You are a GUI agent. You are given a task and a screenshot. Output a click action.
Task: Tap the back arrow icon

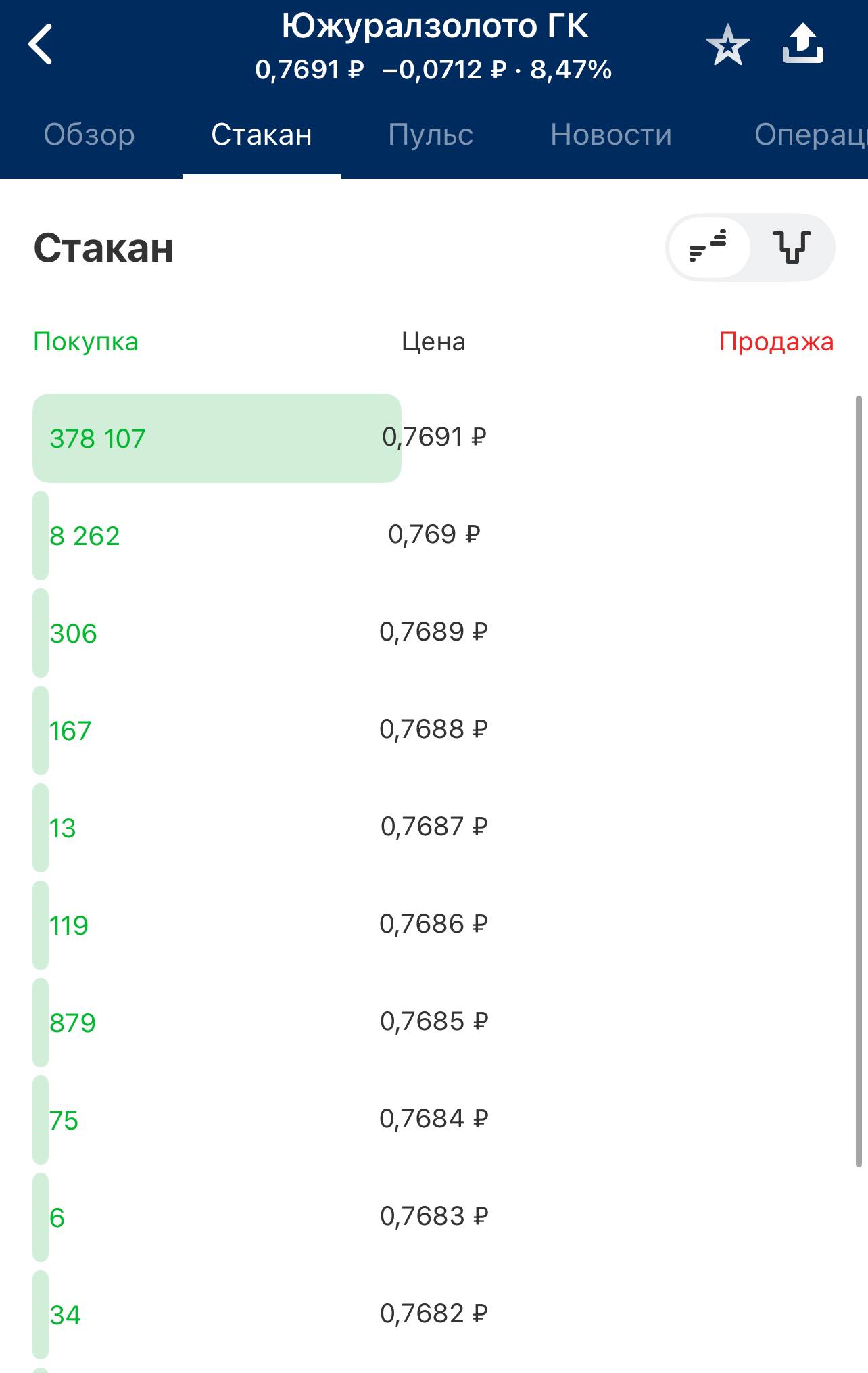(x=41, y=45)
